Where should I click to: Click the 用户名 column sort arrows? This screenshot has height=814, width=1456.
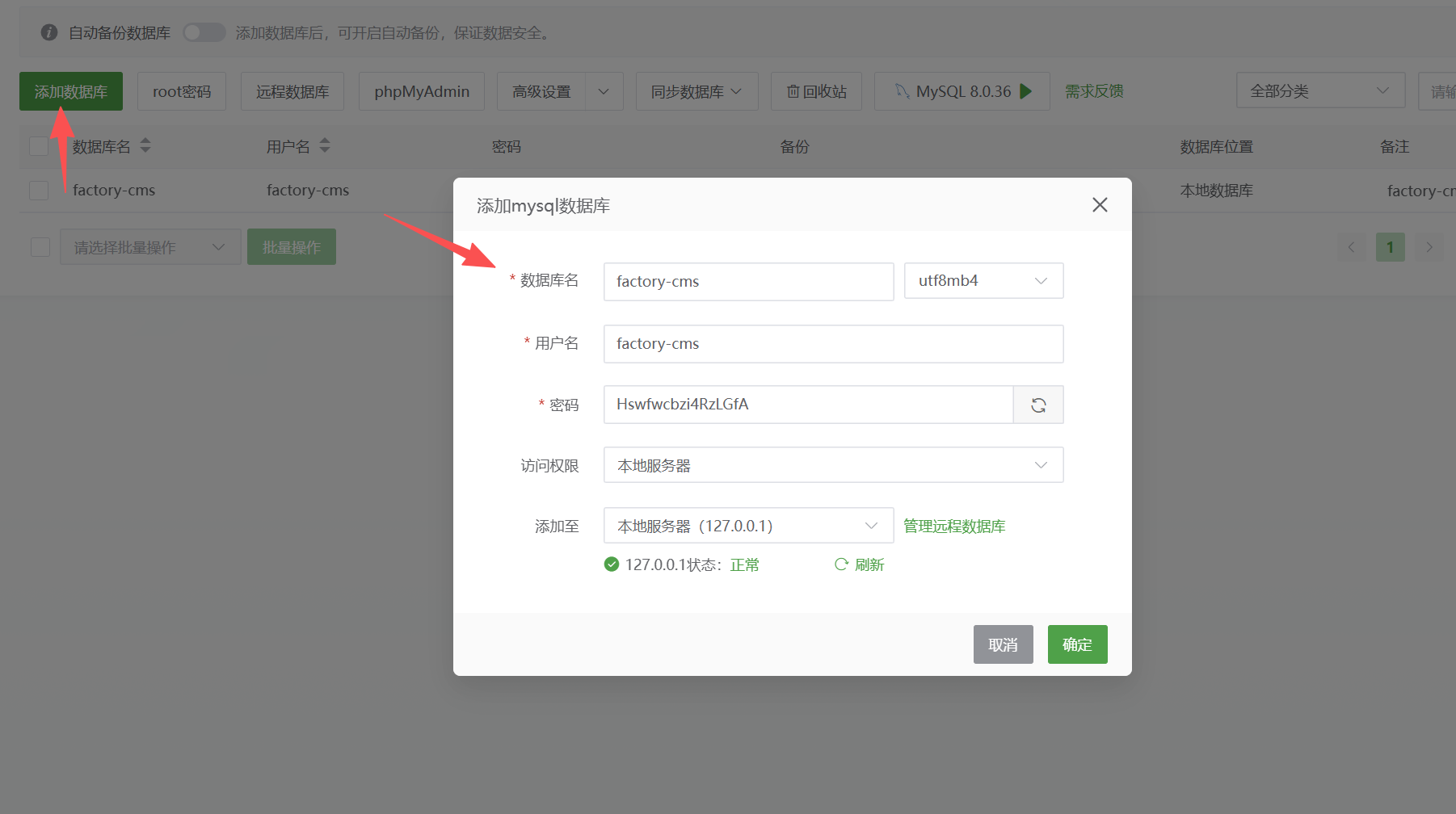pyautogui.click(x=325, y=146)
